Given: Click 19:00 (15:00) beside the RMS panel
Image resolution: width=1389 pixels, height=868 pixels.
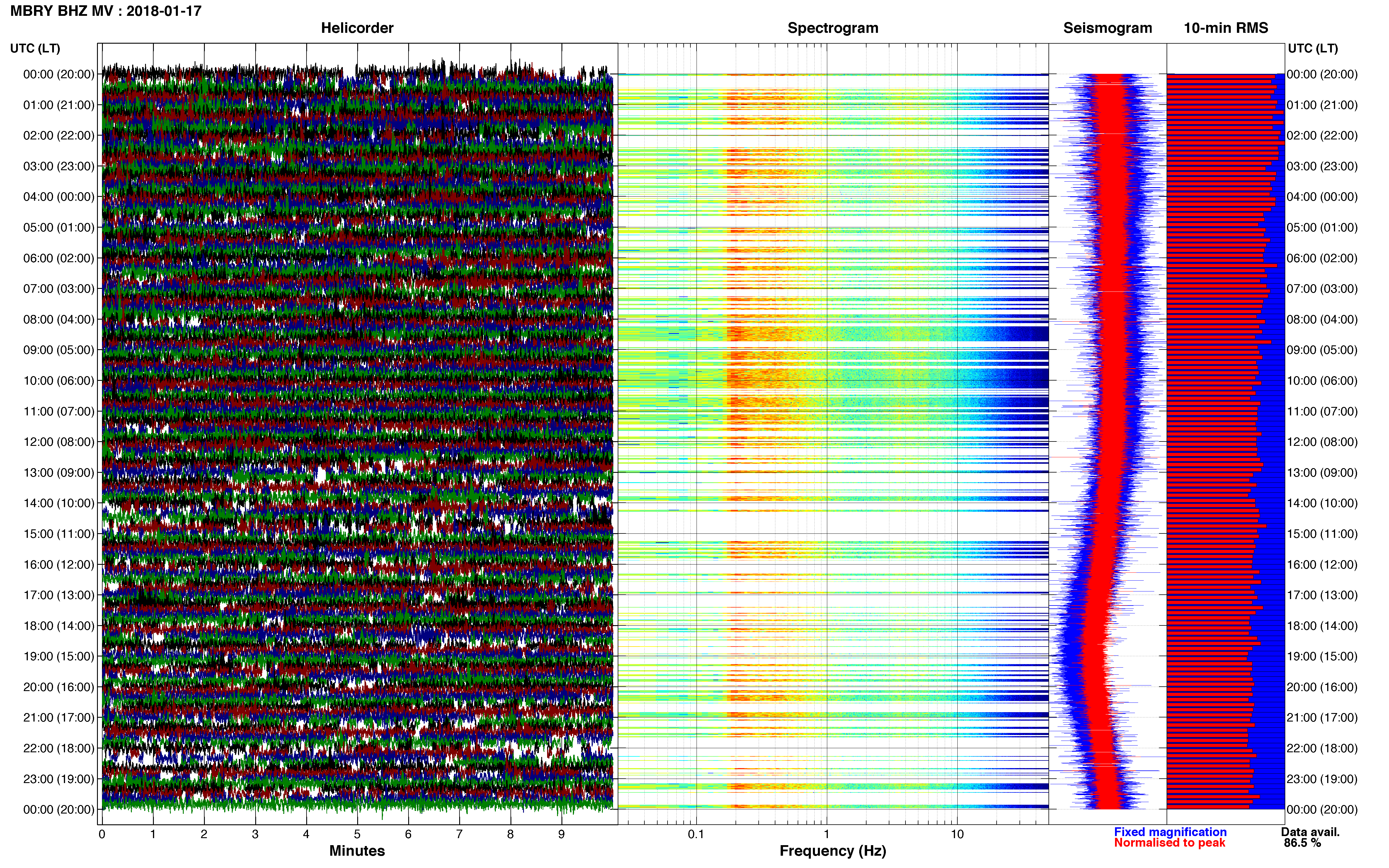Looking at the screenshot, I should pos(1322,656).
